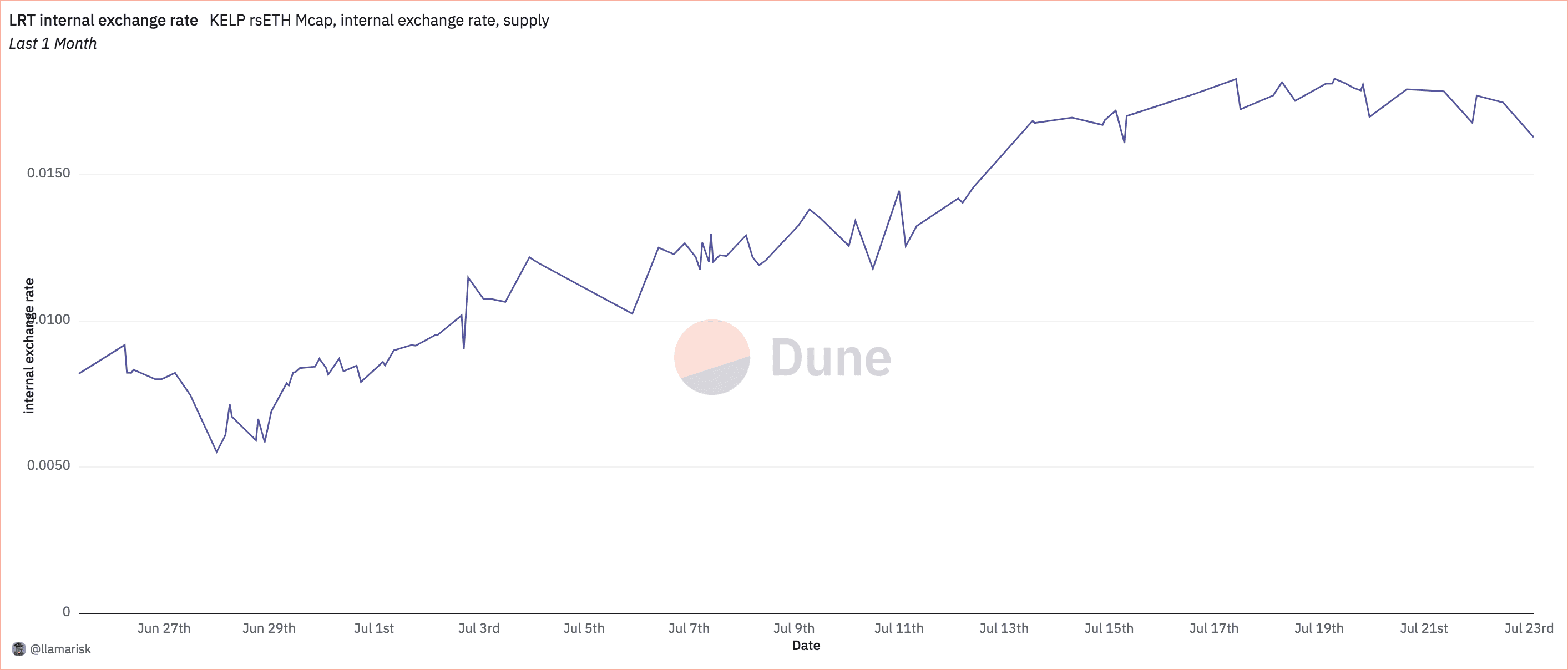Click the Date x-axis title
The image size is (1568, 670).
click(806, 646)
